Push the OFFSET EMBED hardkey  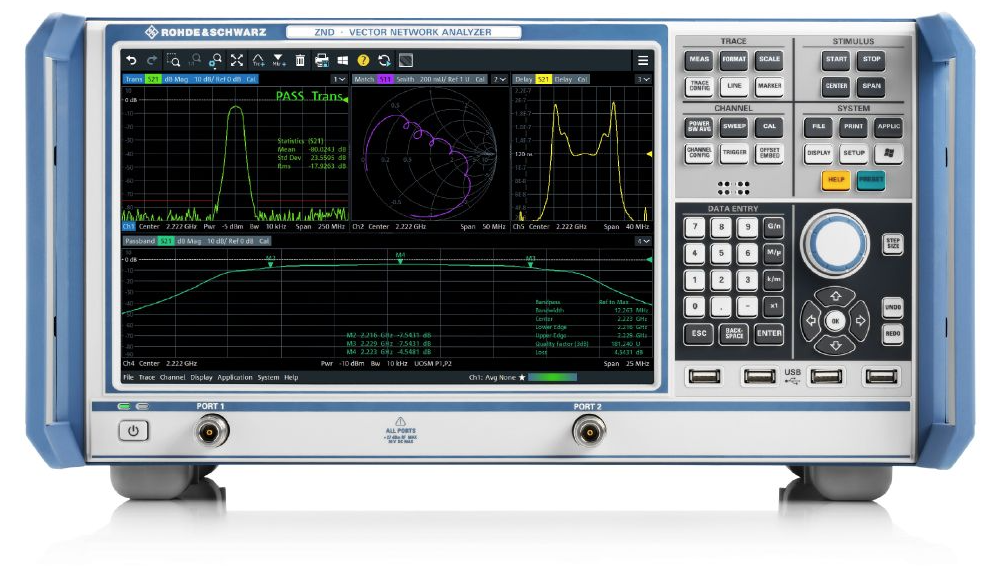pyautogui.click(x=769, y=153)
